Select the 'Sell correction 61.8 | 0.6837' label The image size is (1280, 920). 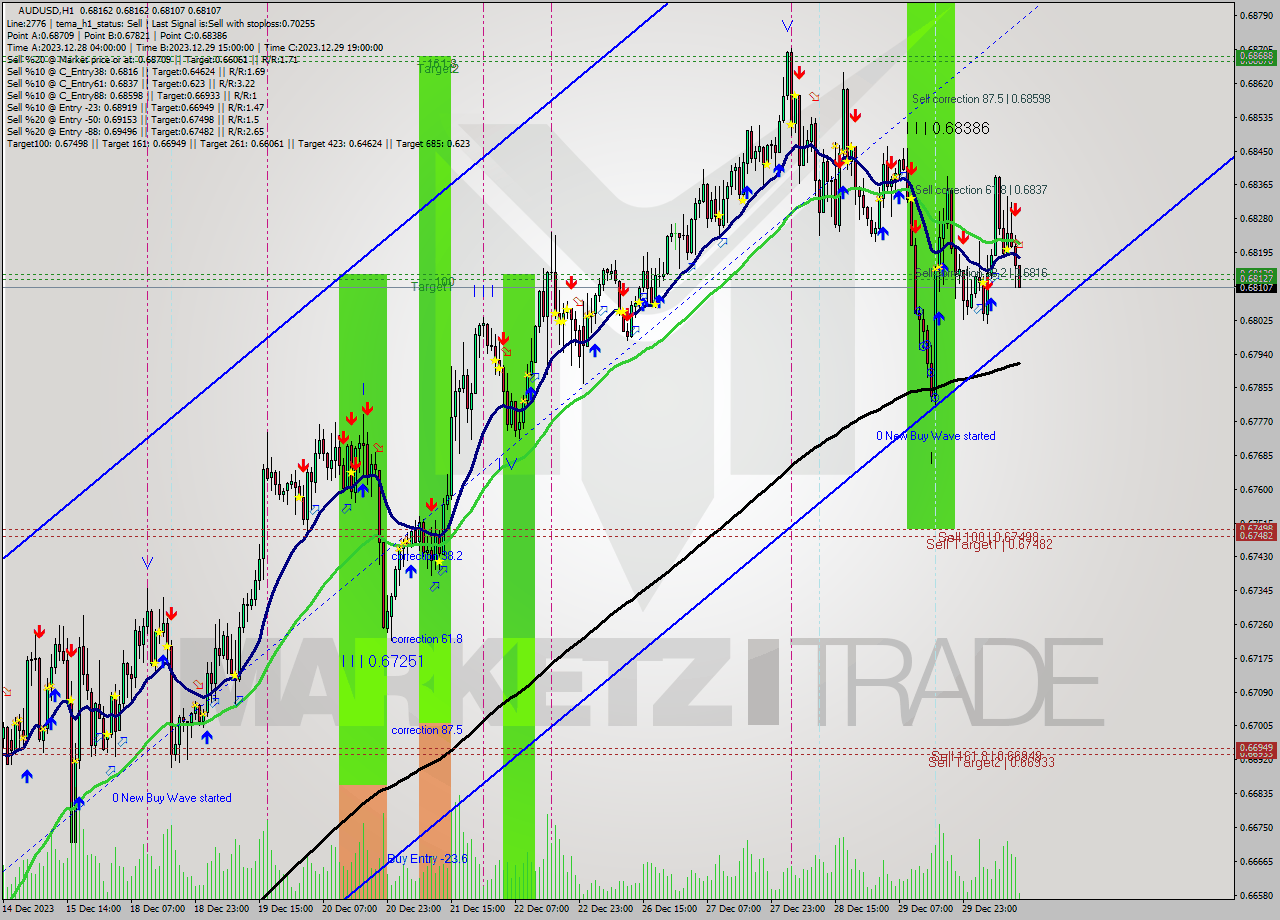tap(981, 190)
